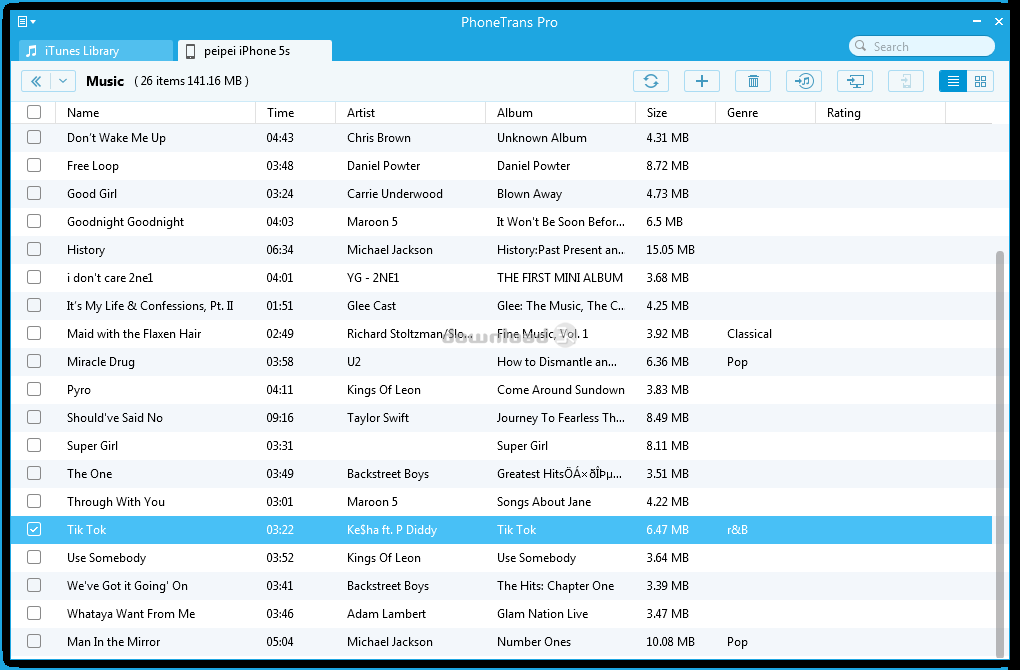The width and height of the screenshot is (1020, 670).
Task: Sort by the Size column header
Action: 675,113
